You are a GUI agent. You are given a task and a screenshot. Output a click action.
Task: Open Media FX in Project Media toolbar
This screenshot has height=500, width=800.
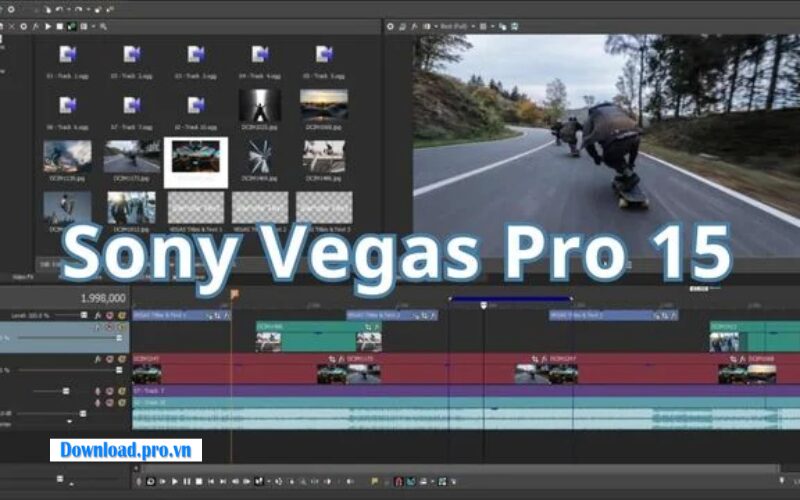click(x=36, y=27)
